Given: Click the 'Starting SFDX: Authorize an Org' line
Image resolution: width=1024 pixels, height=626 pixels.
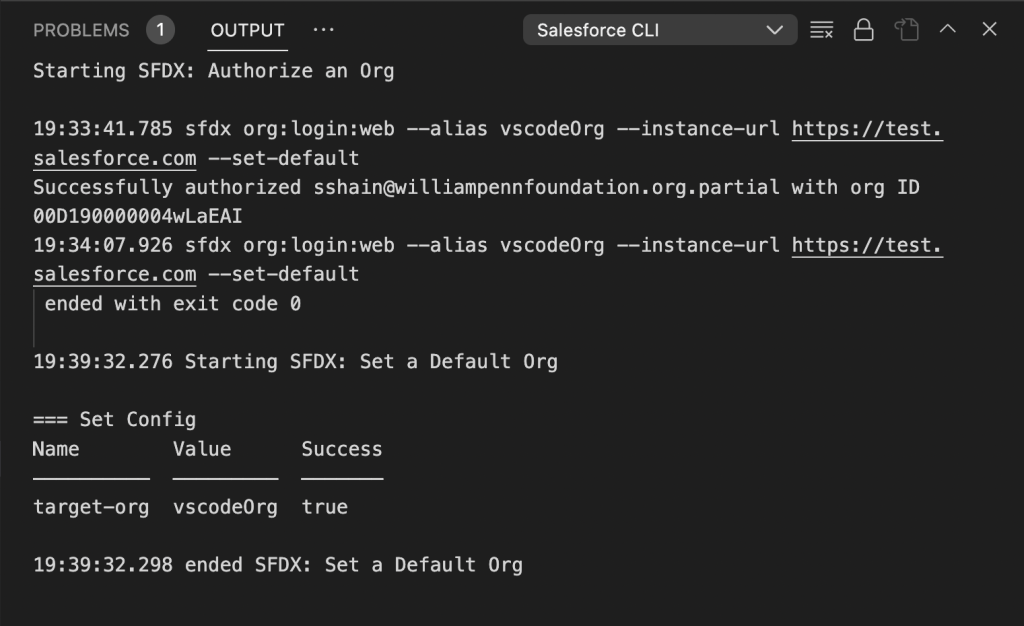Looking at the screenshot, I should 214,71.
